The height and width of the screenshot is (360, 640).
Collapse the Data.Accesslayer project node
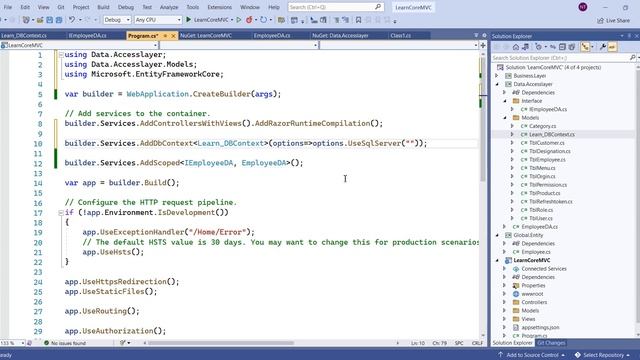(497, 84)
